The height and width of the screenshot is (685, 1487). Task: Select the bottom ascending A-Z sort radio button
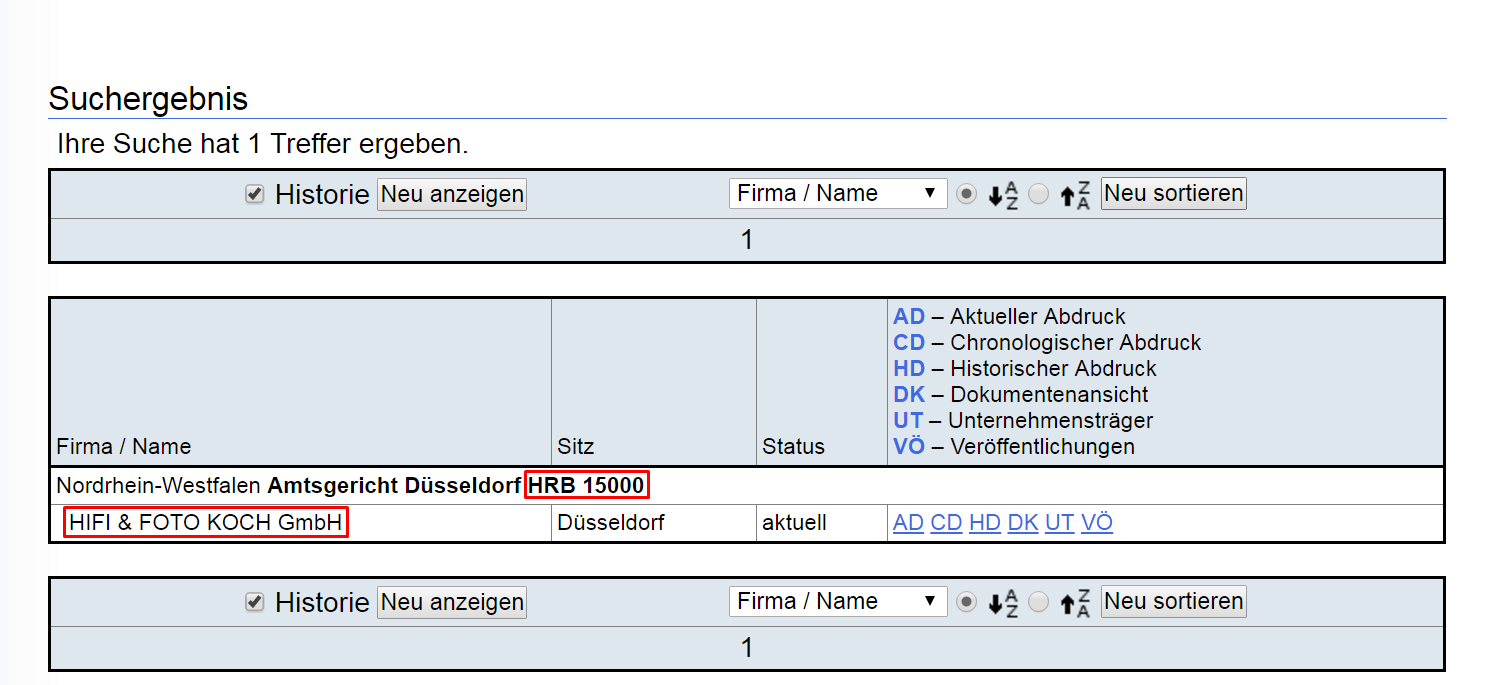tap(966, 603)
